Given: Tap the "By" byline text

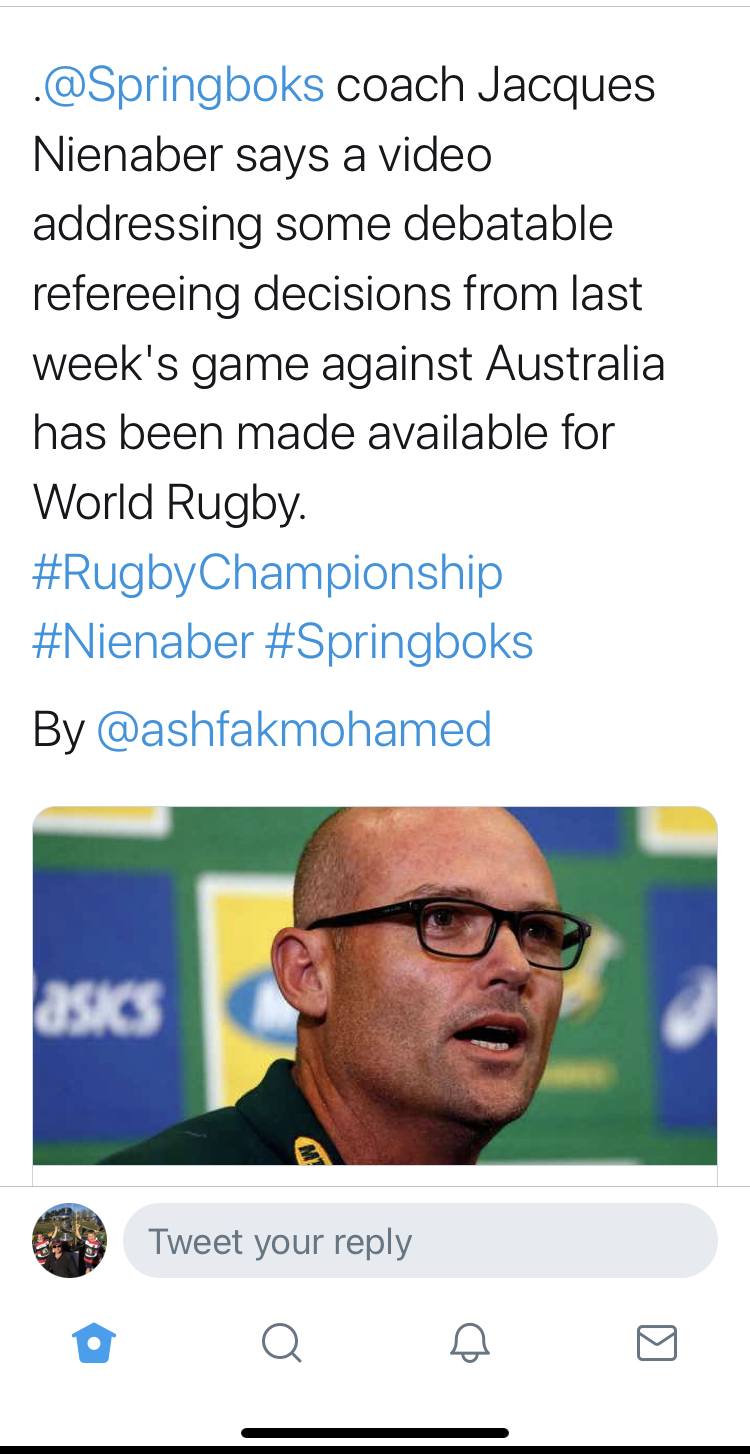Looking at the screenshot, I should pos(58,730).
